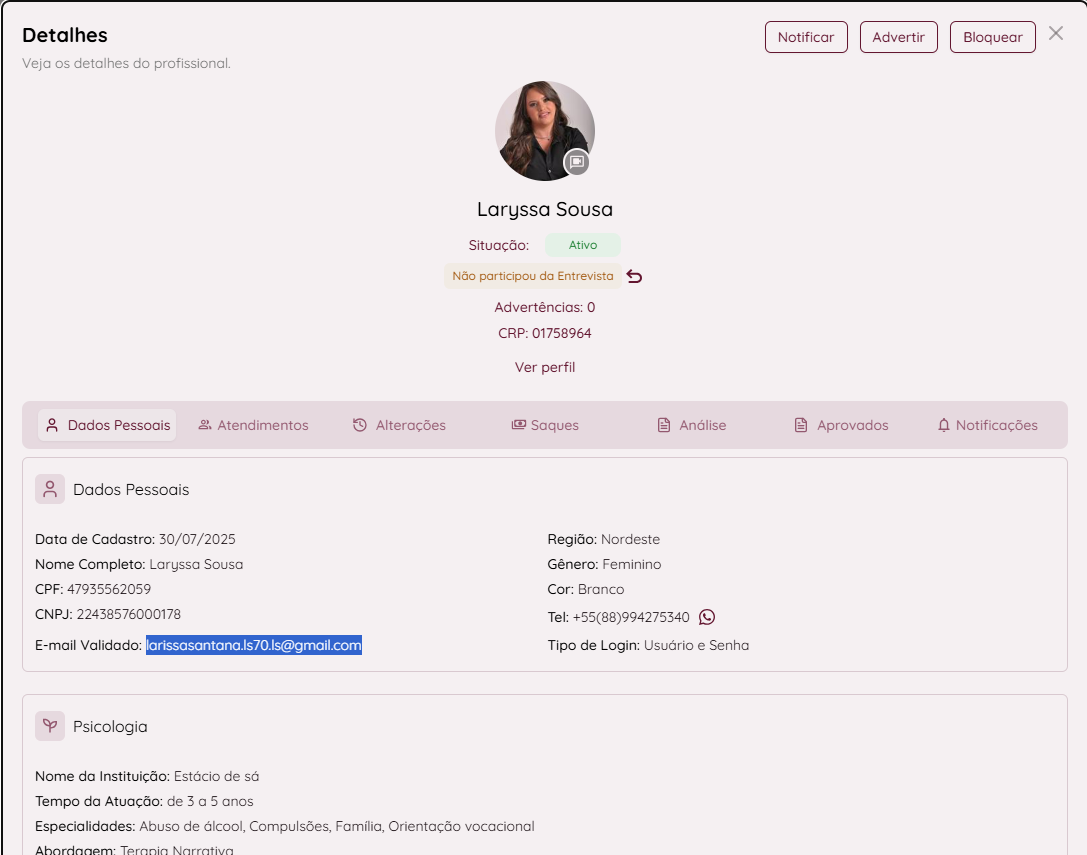1087x855 pixels.
Task: Click the Advertir button
Action: tap(898, 37)
